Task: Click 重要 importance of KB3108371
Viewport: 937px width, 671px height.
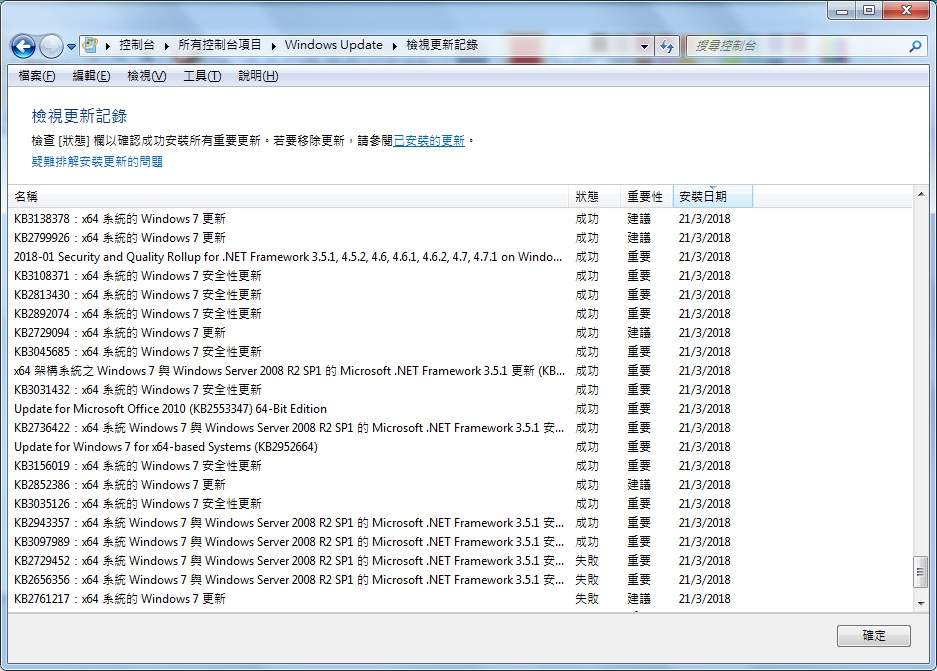Action: click(x=639, y=276)
